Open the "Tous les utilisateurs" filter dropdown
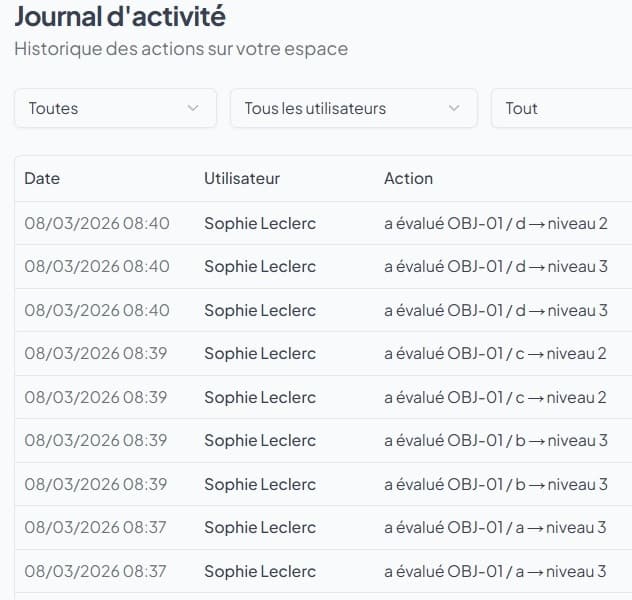The width and height of the screenshot is (632, 600). pos(353,108)
